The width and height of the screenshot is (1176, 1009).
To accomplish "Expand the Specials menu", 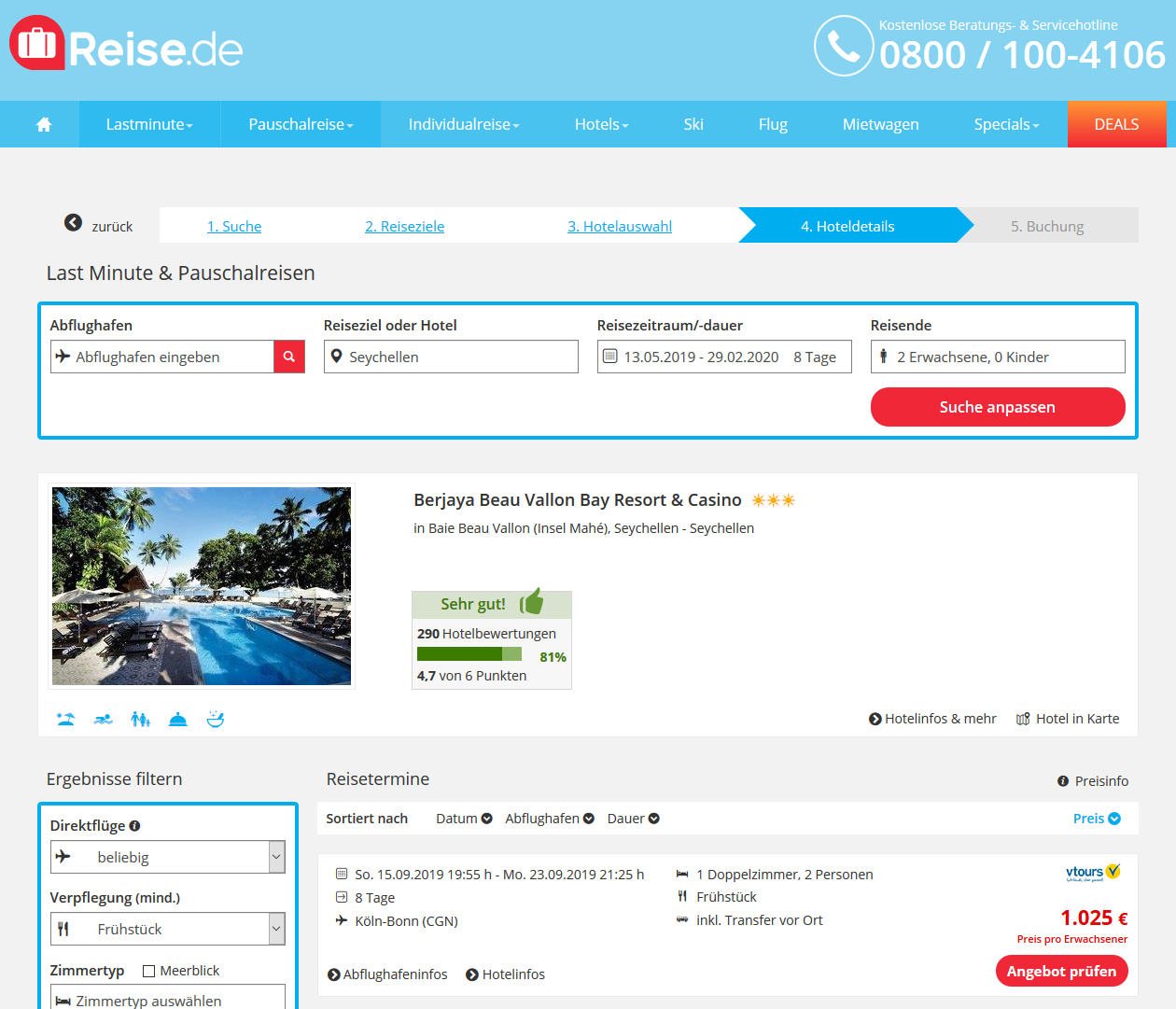I will pyautogui.click(x=1006, y=124).
